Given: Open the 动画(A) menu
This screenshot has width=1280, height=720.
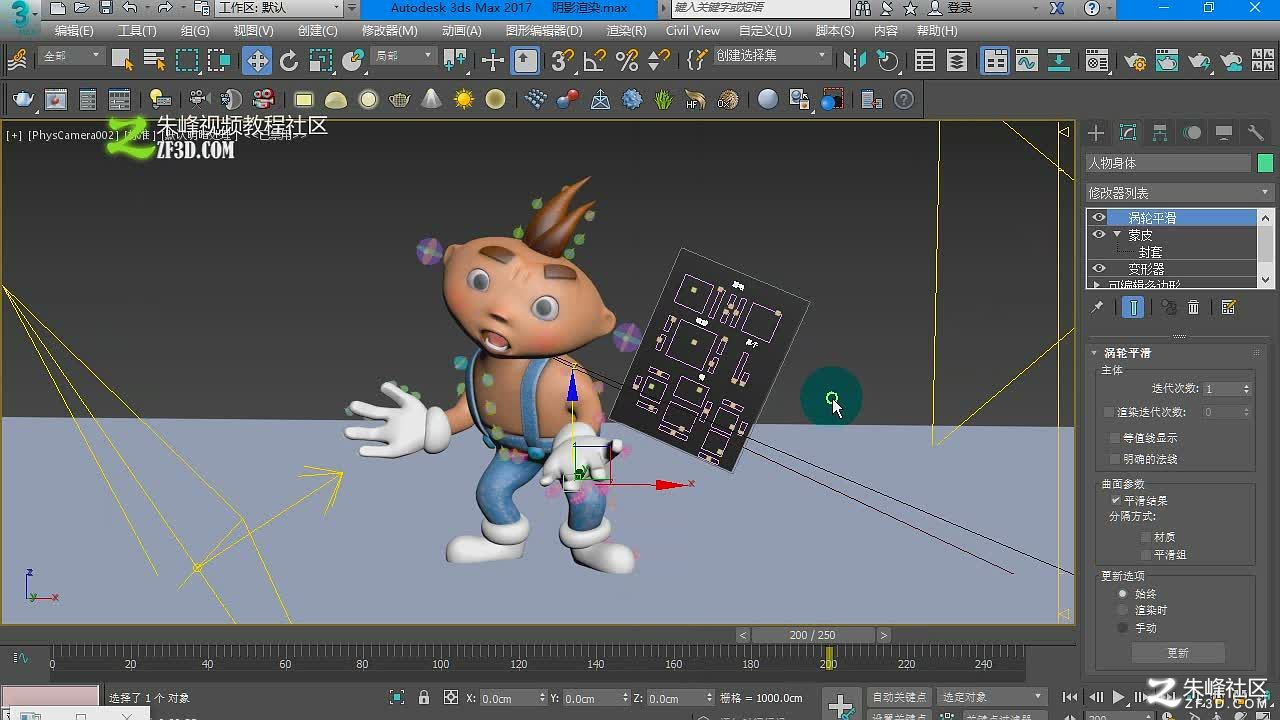Looking at the screenshot, I should point(461,31).
